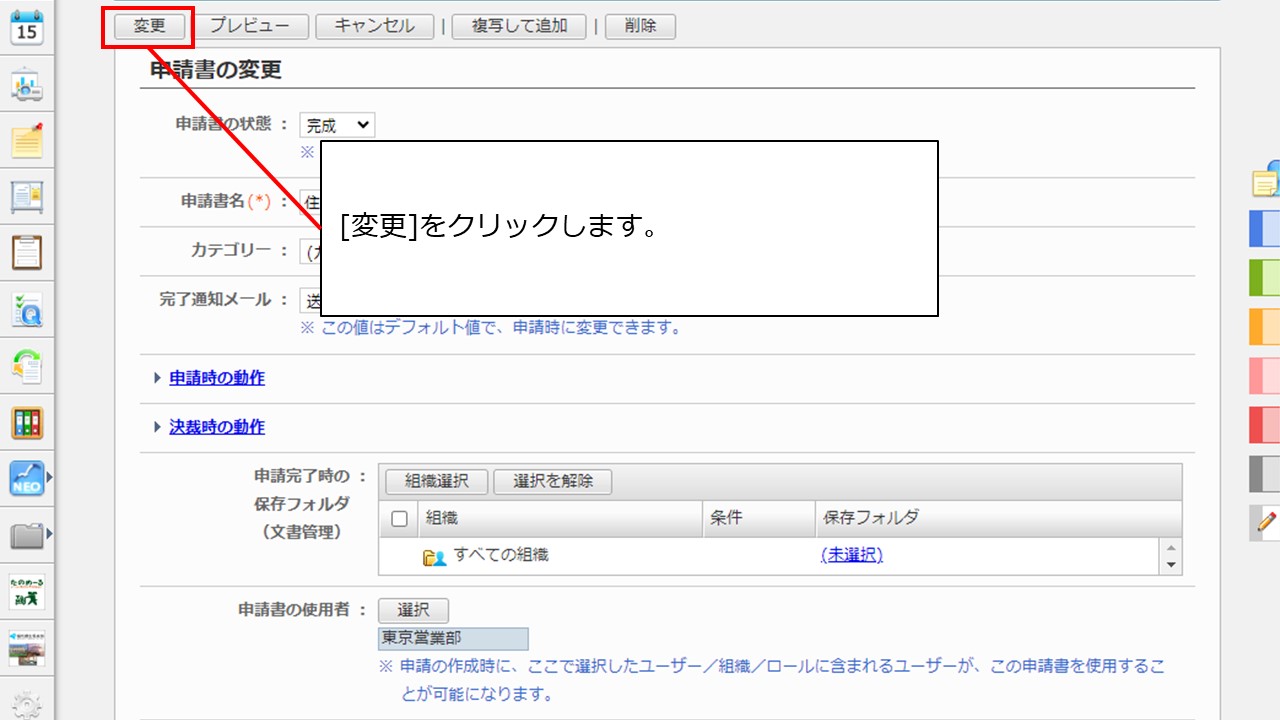Expand the 決裁時の動作 section
The height and width of the screenshot is (720, 1280).
tap(216, 427)
